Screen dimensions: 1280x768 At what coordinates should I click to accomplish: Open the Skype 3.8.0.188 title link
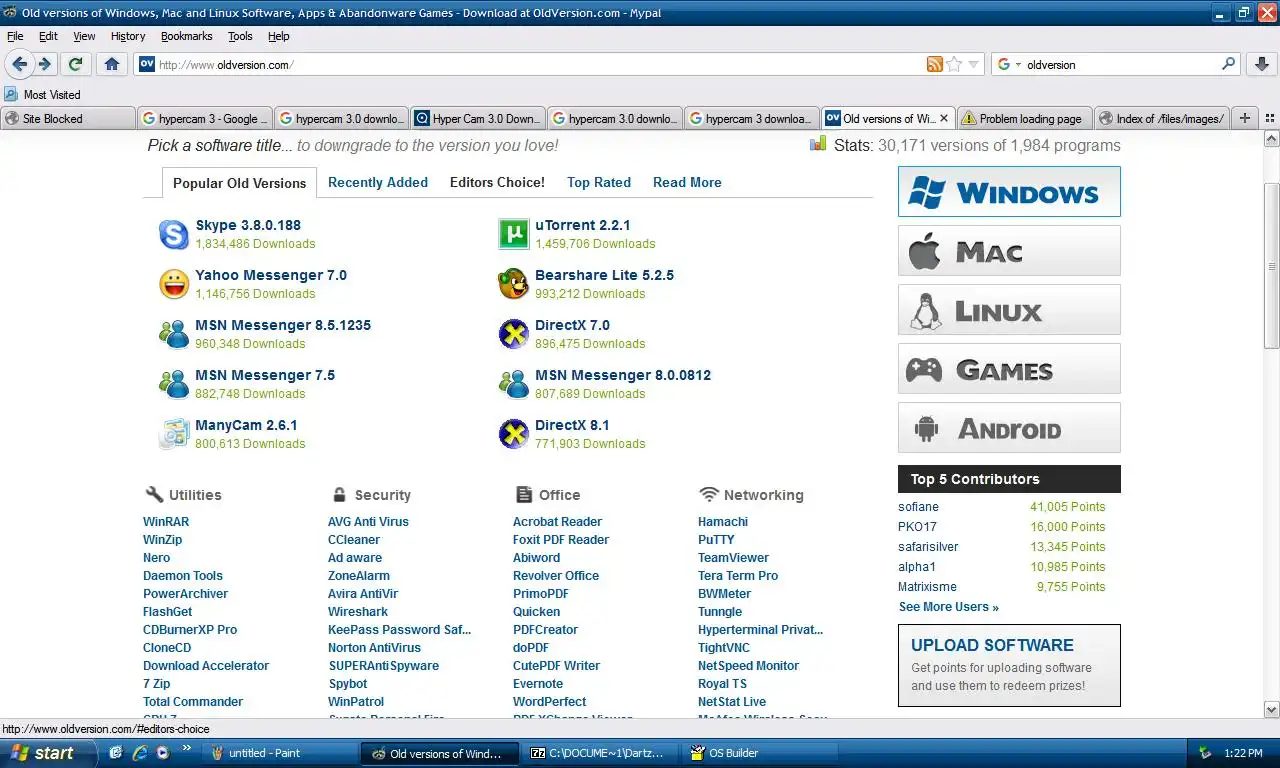[248, 225]
